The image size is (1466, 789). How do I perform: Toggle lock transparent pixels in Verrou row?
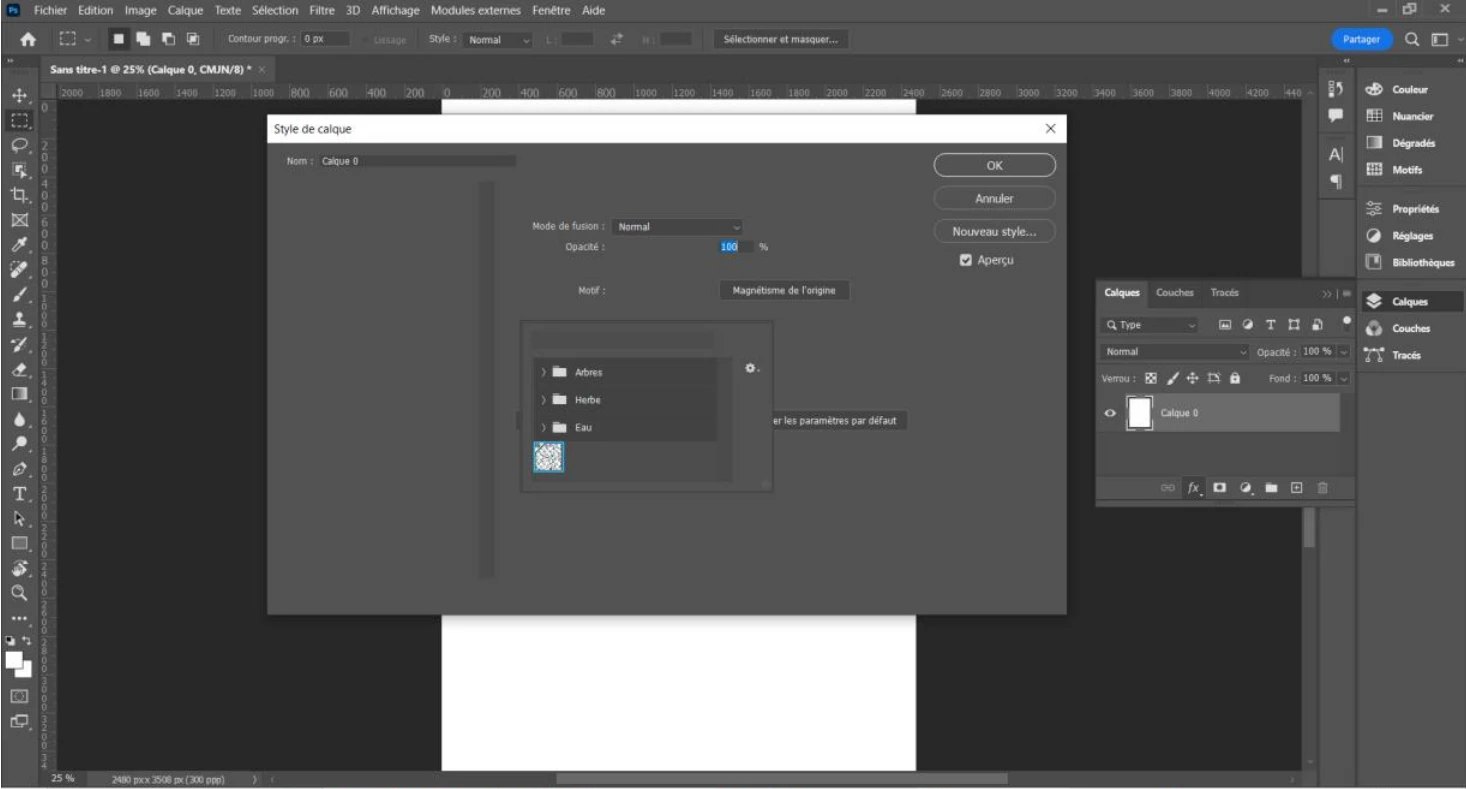1150,379
